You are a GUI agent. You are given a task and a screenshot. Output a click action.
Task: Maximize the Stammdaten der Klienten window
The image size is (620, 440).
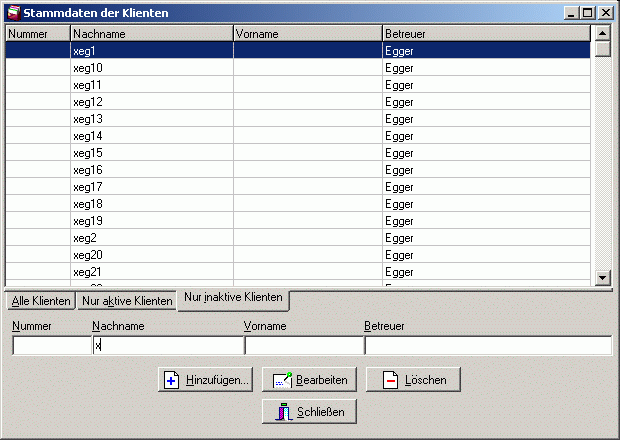[x=588, y=13]
